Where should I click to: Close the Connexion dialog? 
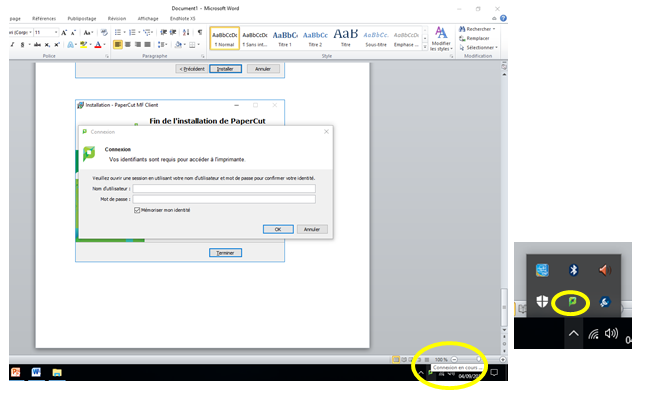tap(326, 131)
